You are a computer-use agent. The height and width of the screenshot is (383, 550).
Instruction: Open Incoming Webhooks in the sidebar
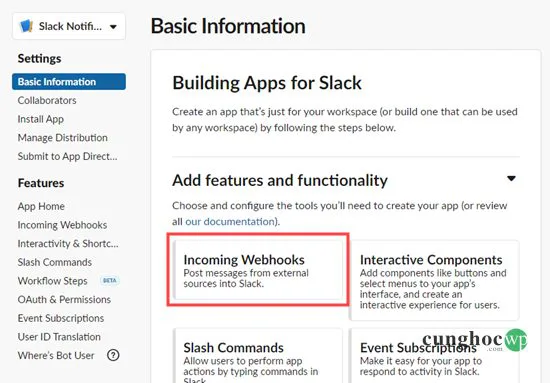click(62, 224)
